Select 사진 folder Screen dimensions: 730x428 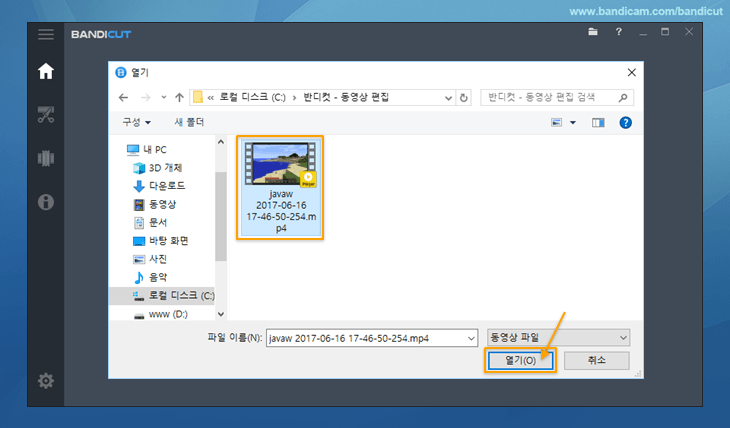150,259
